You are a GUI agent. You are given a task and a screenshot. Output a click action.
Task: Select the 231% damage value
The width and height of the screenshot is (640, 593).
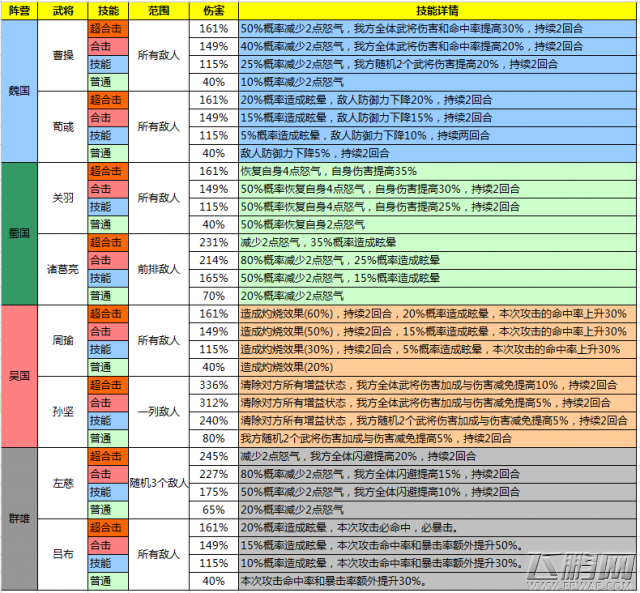(x=214, y=242)
